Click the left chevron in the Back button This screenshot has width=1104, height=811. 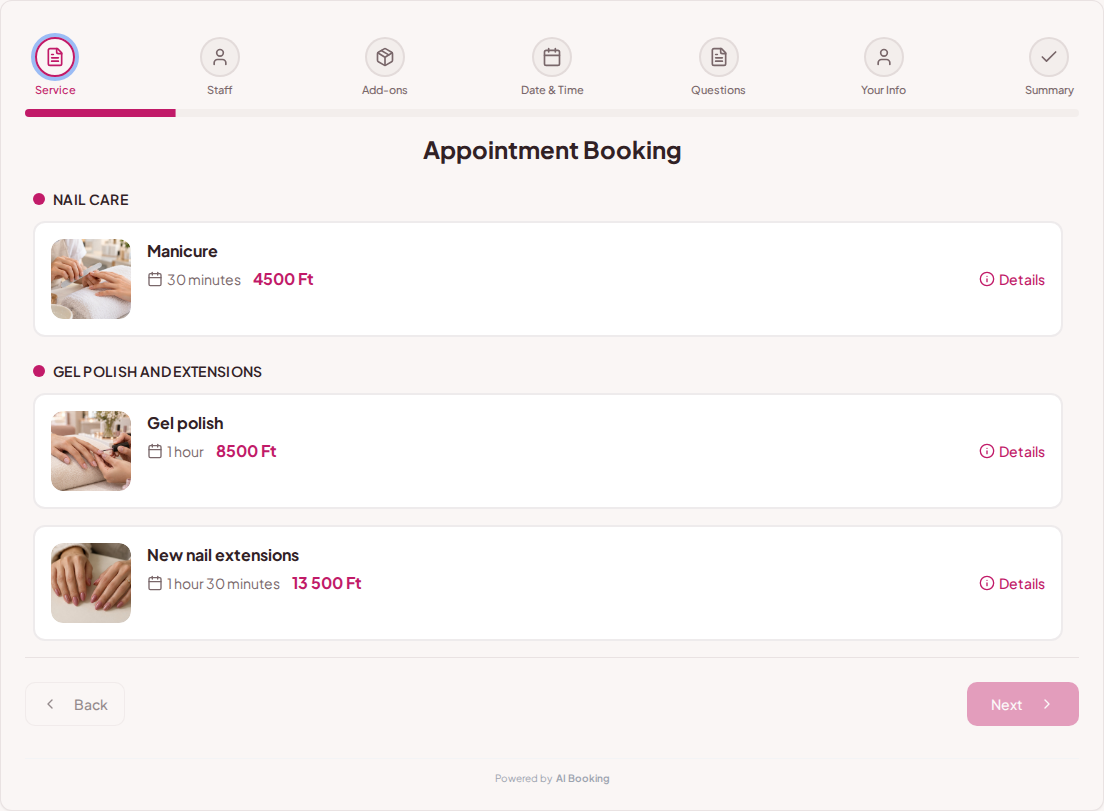(50, 704)
